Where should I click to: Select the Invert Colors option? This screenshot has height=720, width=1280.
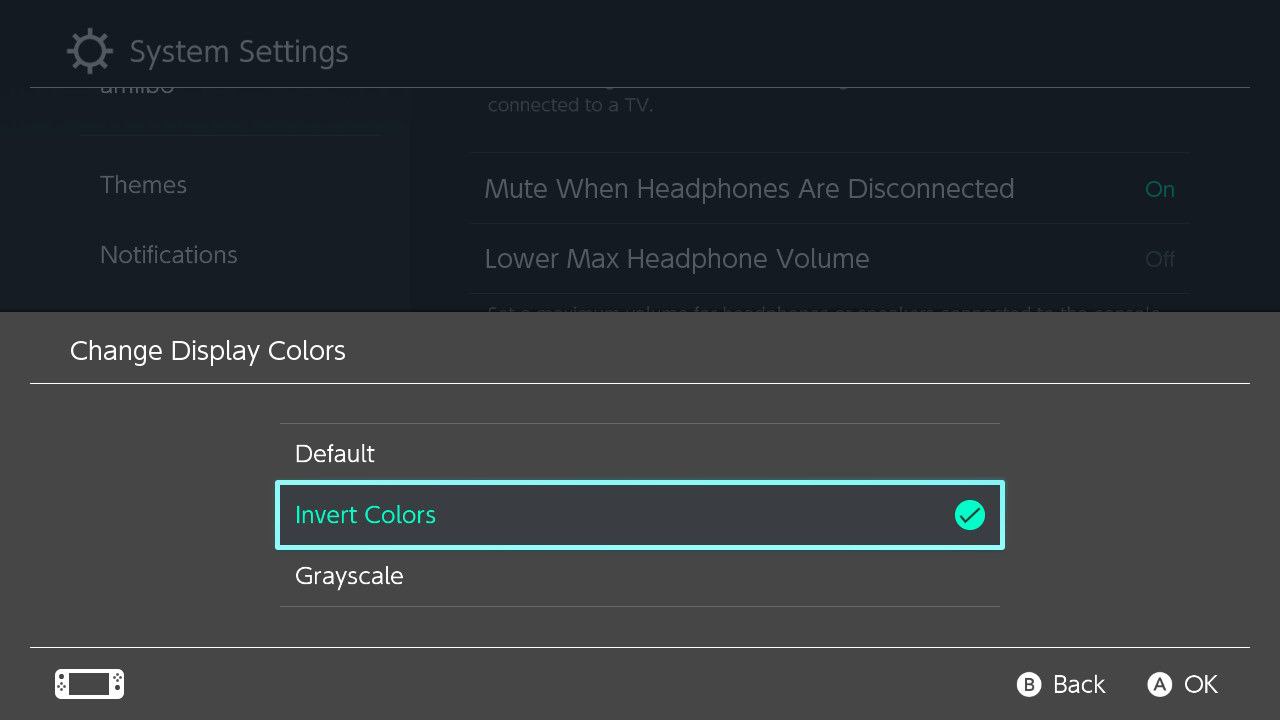(365, 515)
